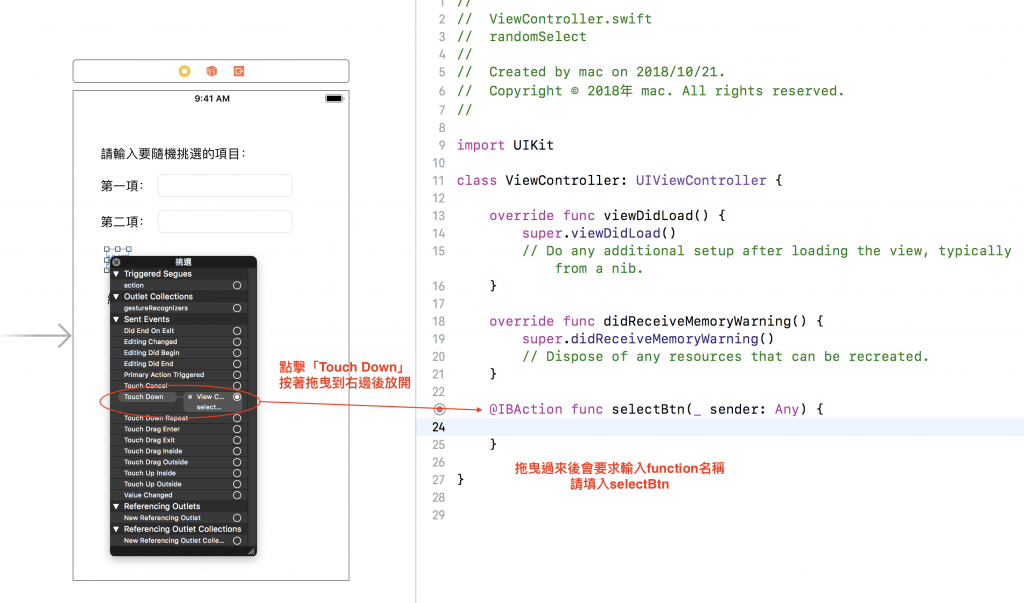Select the 第一項 label
The image size is (1024, 603).
coord(122,186)
